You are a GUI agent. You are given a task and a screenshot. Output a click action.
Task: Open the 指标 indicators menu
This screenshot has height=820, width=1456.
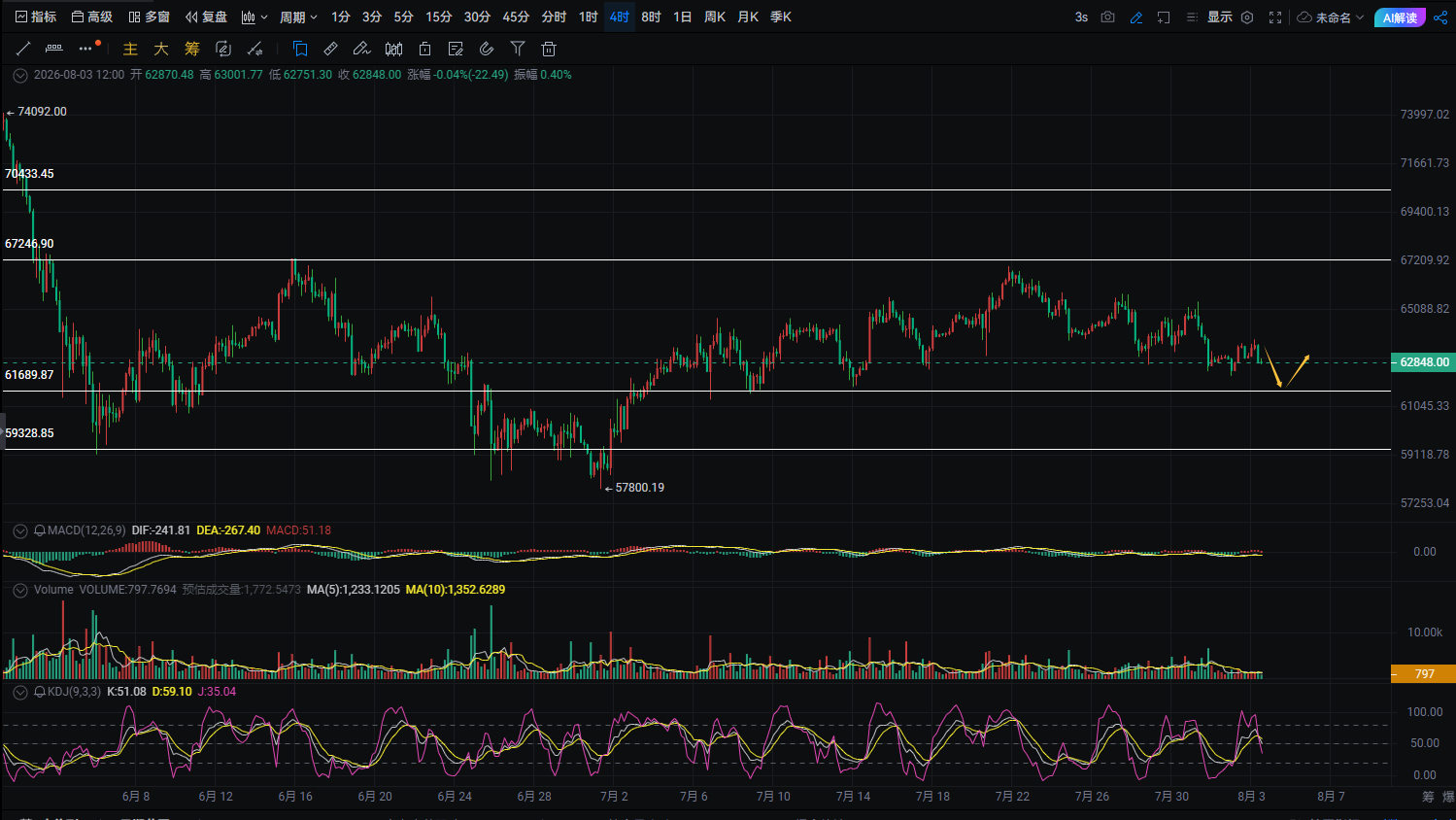click(36, 17)
